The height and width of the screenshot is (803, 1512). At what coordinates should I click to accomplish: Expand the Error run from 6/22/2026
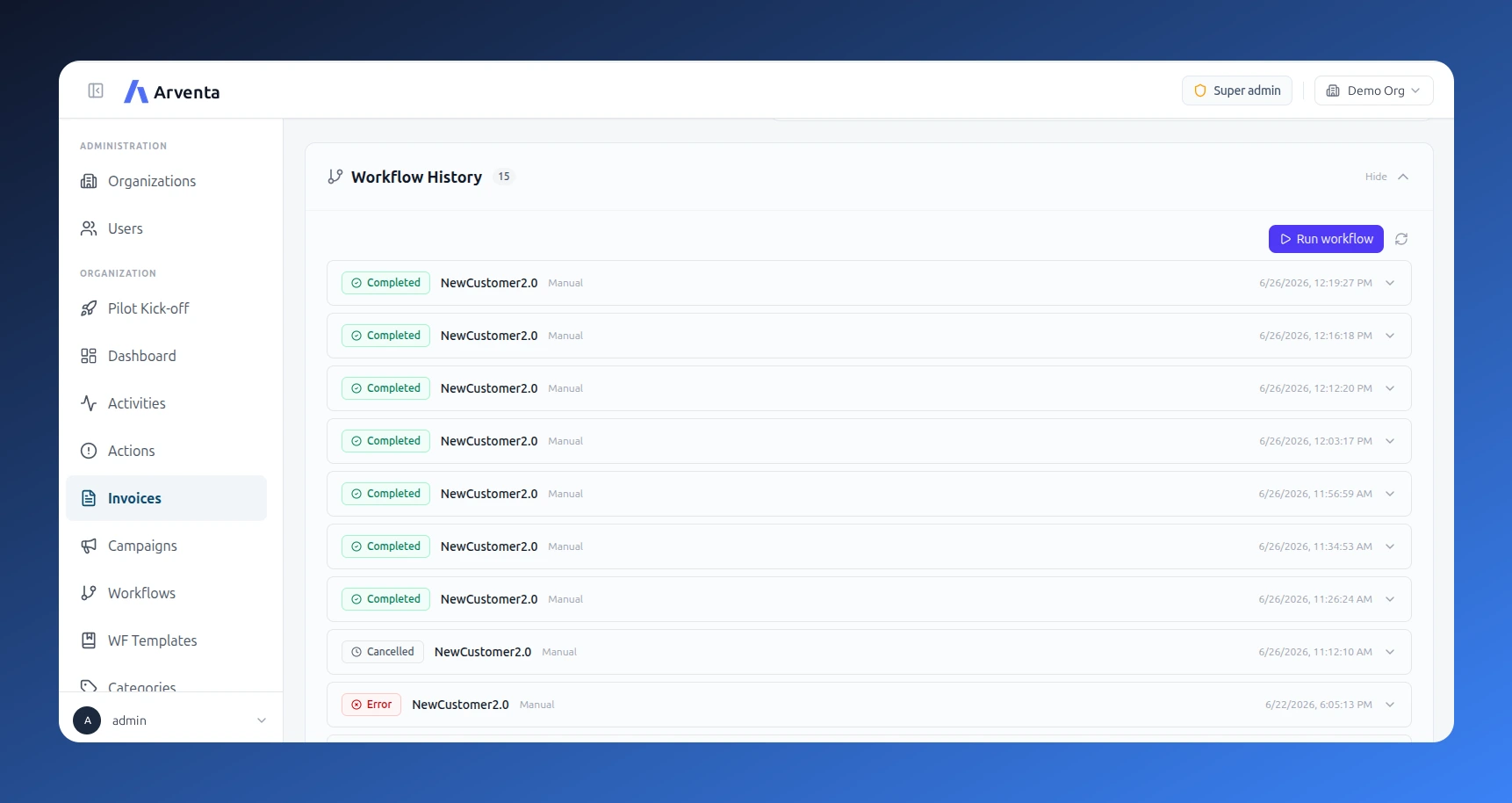[x=1390, y=705]
